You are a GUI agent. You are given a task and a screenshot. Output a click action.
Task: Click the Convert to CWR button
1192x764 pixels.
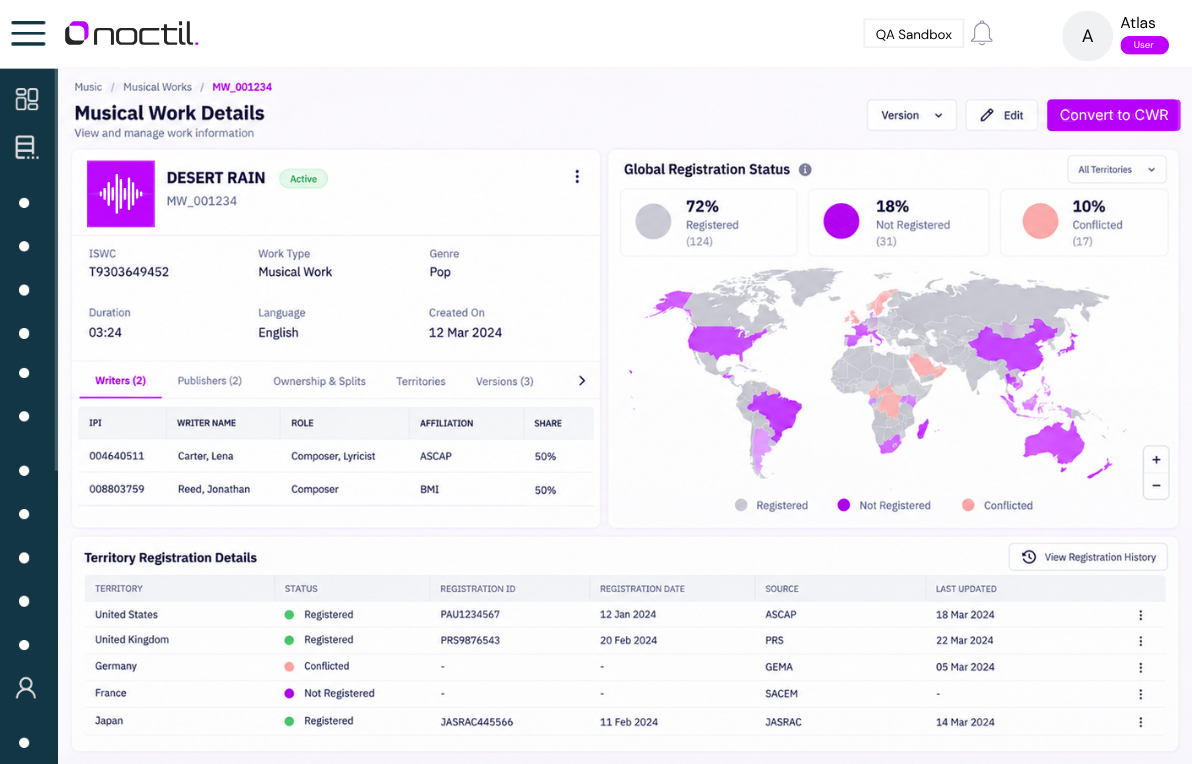(x=1114, y=115)
